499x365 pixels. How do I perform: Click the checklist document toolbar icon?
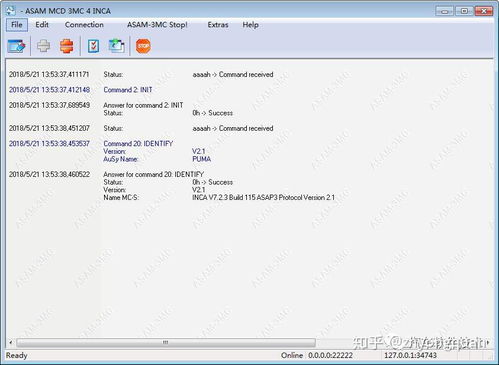click(93, 46)
